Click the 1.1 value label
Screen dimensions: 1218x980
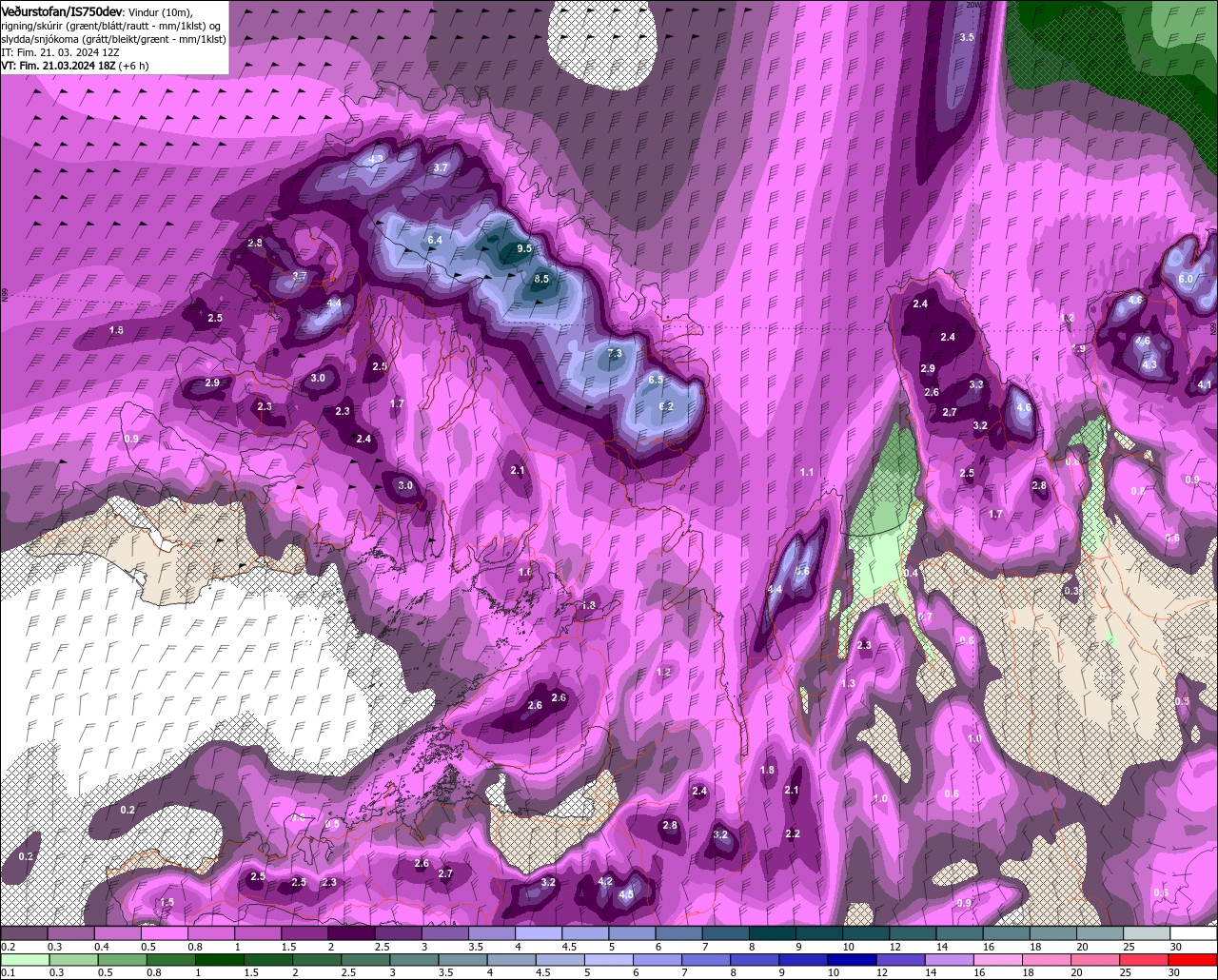[807, 473]
